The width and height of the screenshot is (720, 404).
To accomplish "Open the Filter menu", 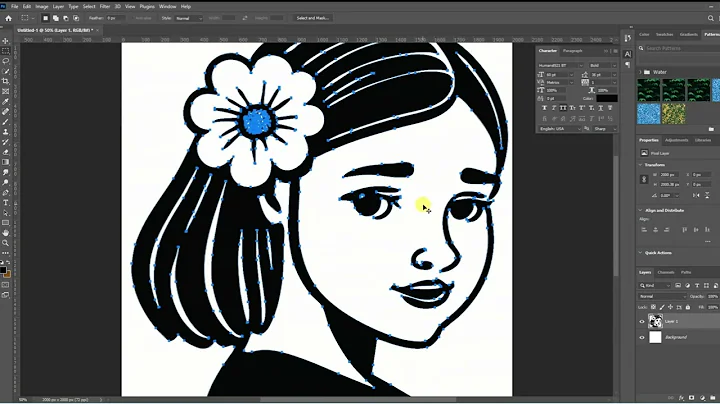I will [x=105, y=6].
